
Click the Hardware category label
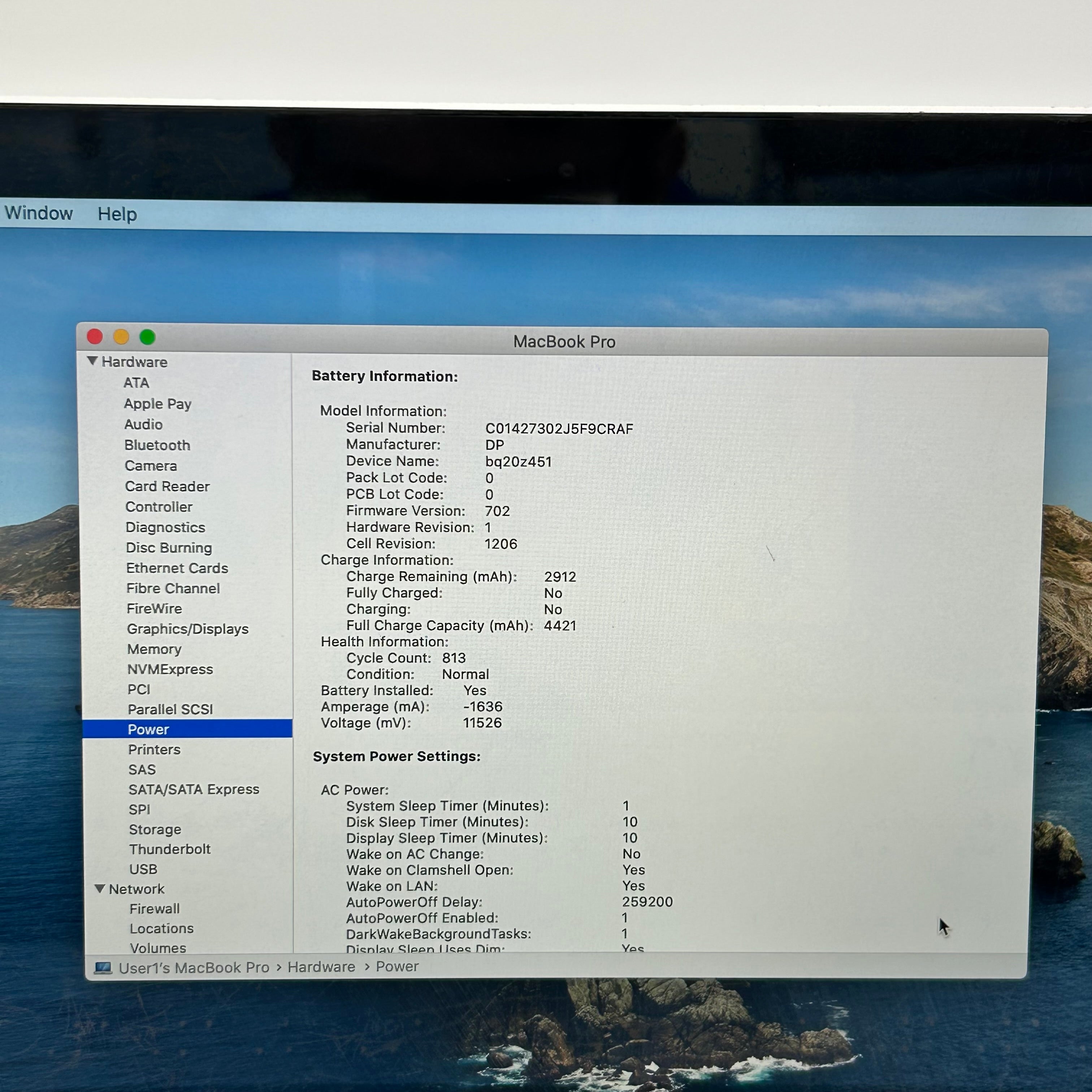(x=135, y=362)
